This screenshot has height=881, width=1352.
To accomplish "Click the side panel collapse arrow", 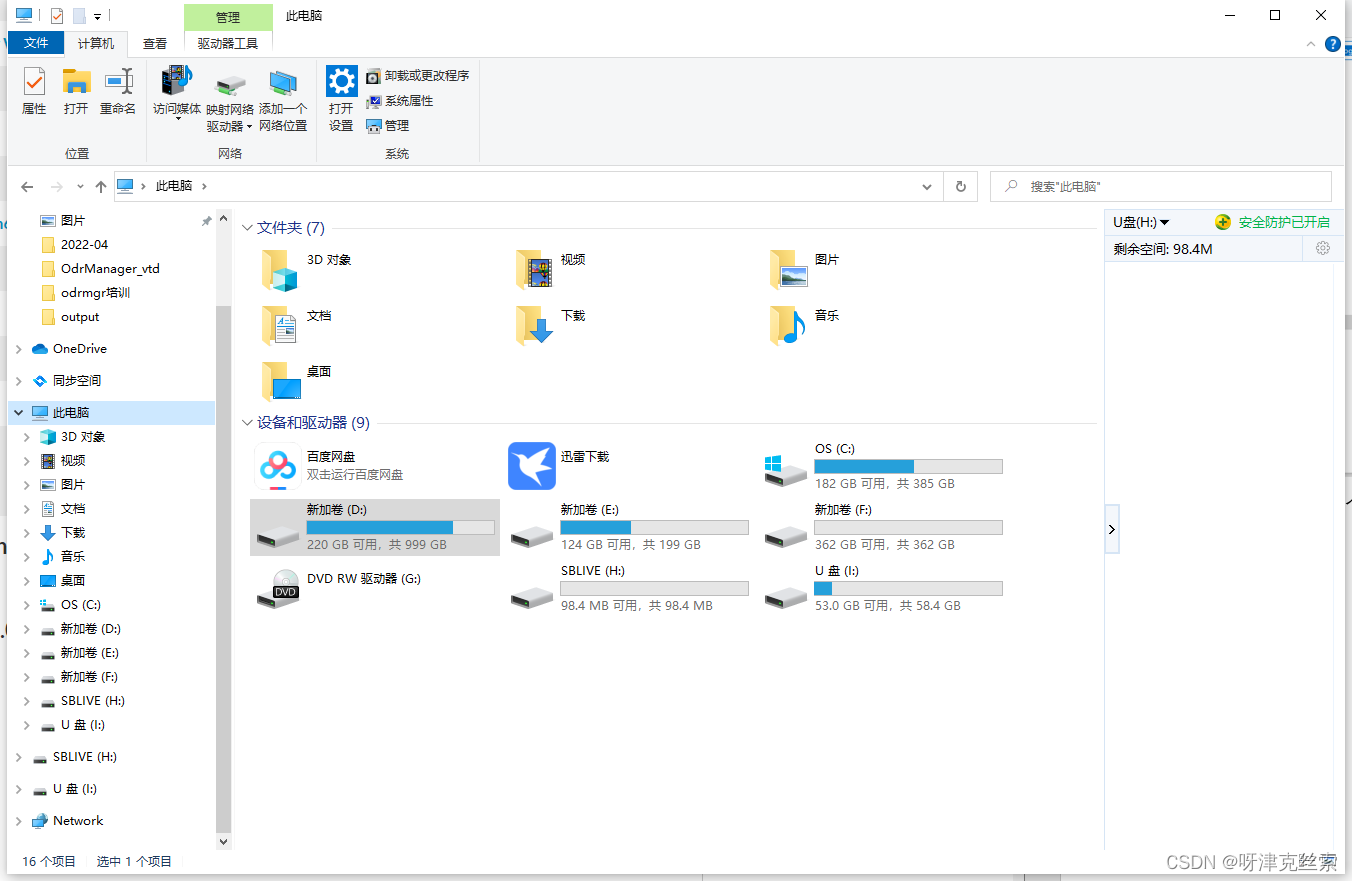I will click(x=1112, y=530).
